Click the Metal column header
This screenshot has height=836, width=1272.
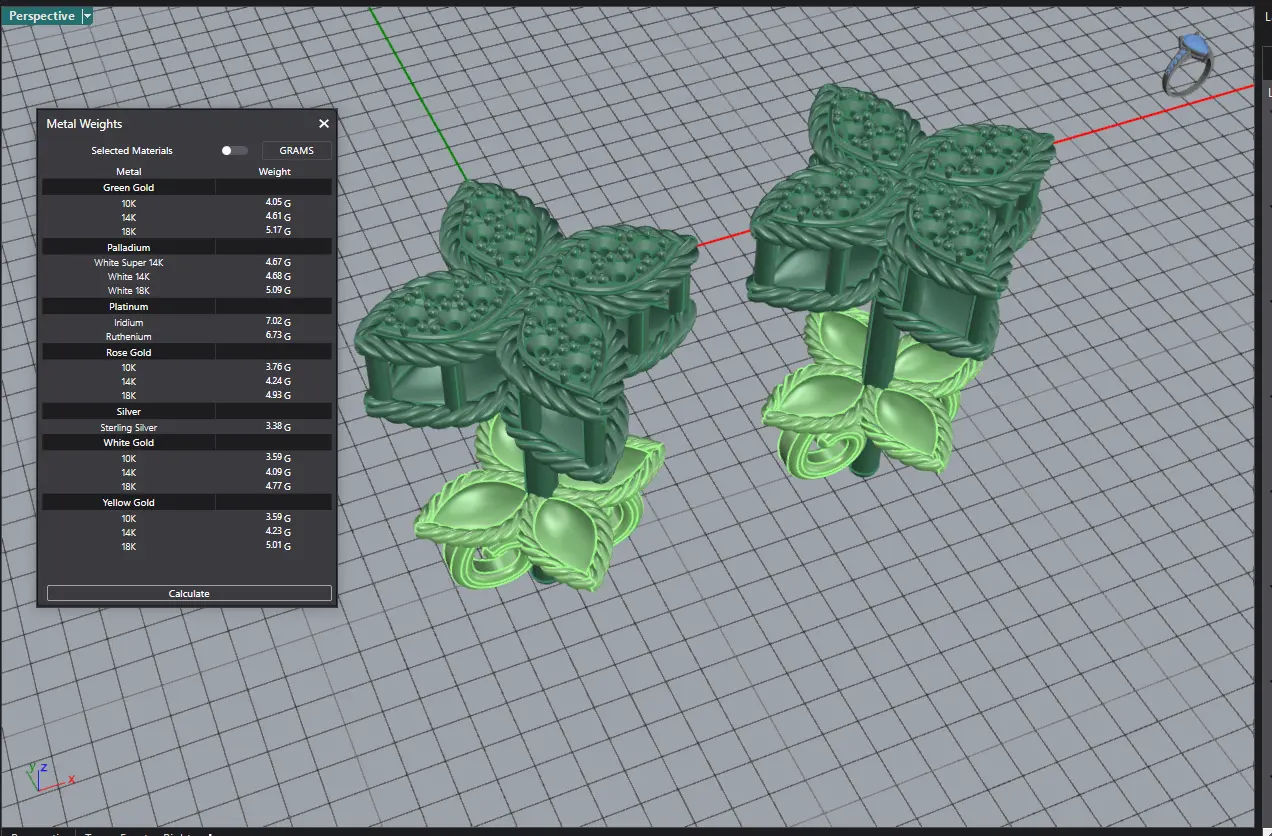129,172
